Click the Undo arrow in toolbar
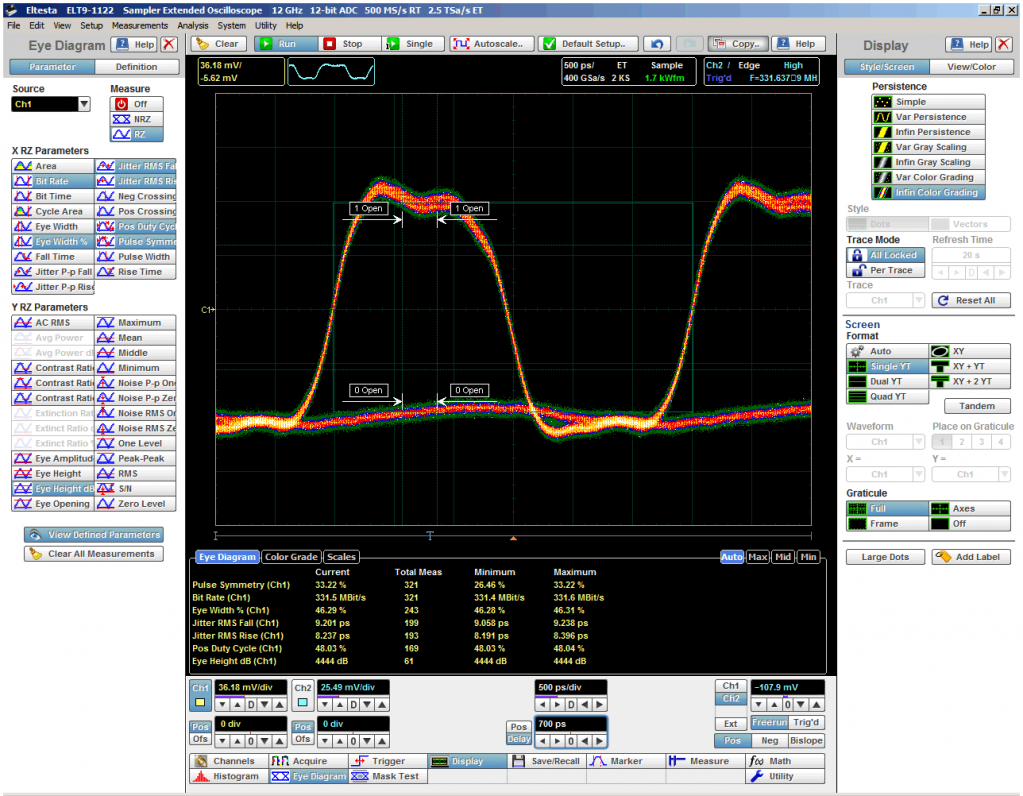This screenshot has width=1023, height=796. (656, 44)
